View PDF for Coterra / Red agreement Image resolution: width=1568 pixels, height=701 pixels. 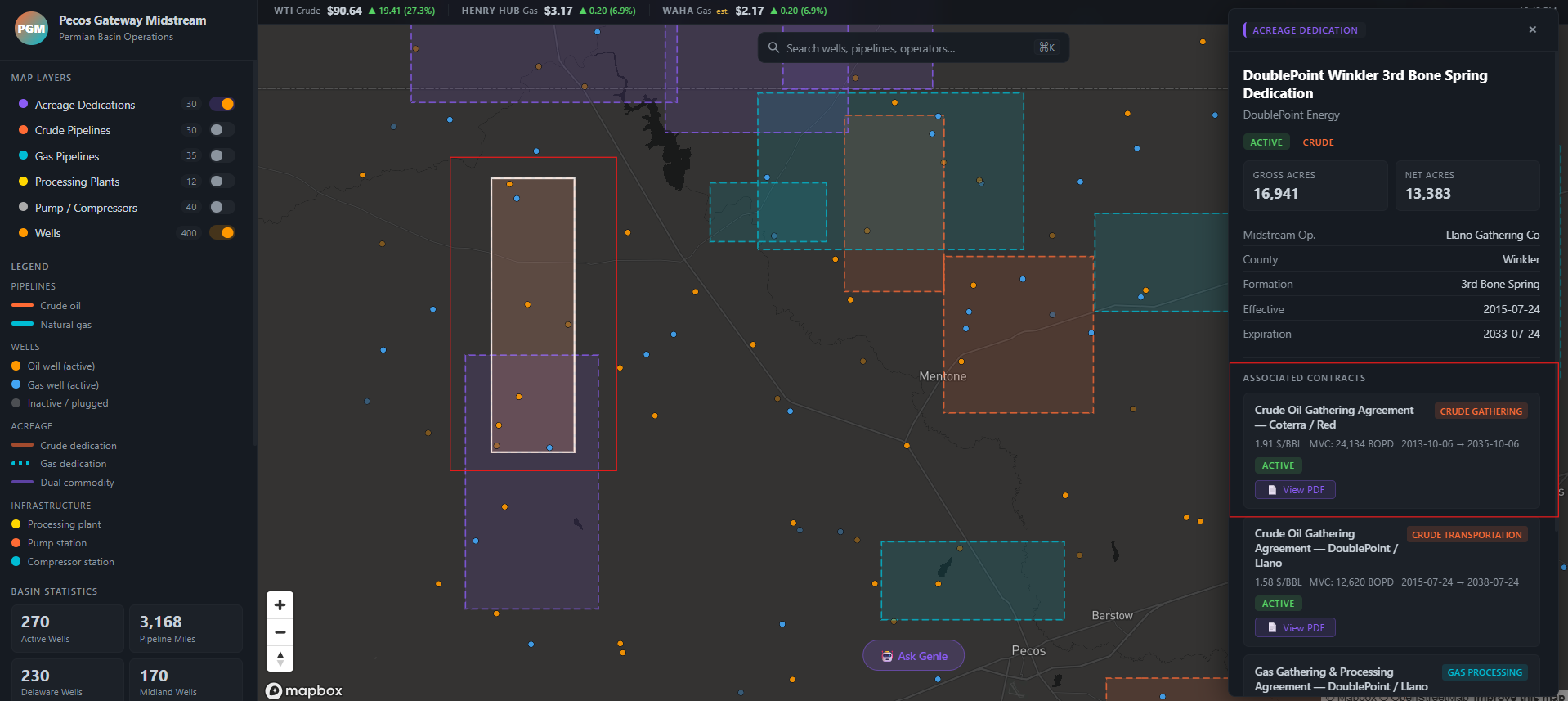tap(1295, 490)
